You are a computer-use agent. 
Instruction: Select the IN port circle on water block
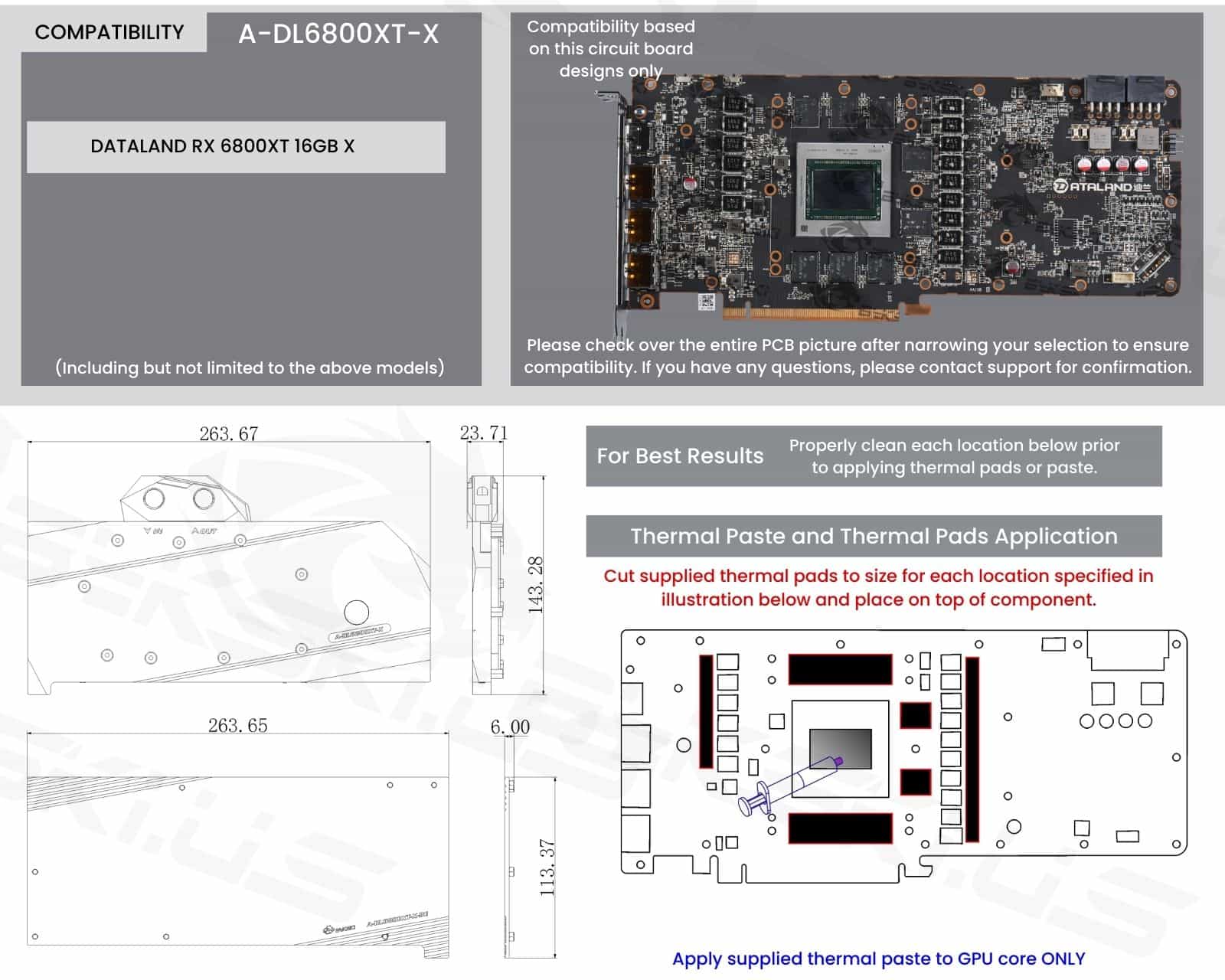click(154, 498)
